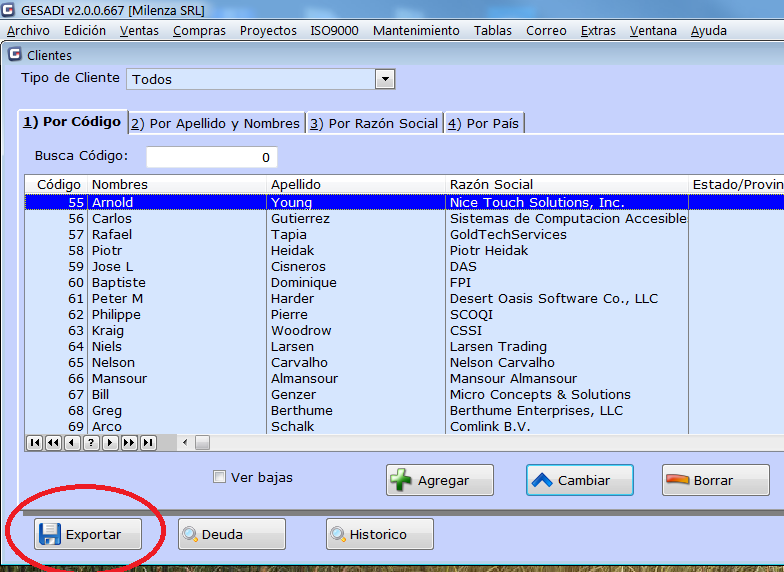Enable the Ver bajas checkbox
This screenshot has width=784, height=572.
click(x=220, y=477)
